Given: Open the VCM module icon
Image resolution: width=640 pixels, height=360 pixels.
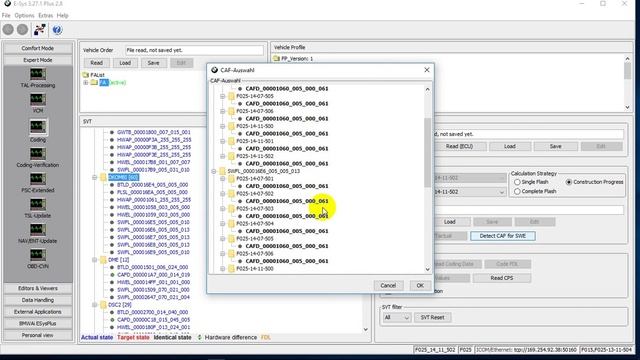Looking at the screenshot, I should [x=38, y=100].
